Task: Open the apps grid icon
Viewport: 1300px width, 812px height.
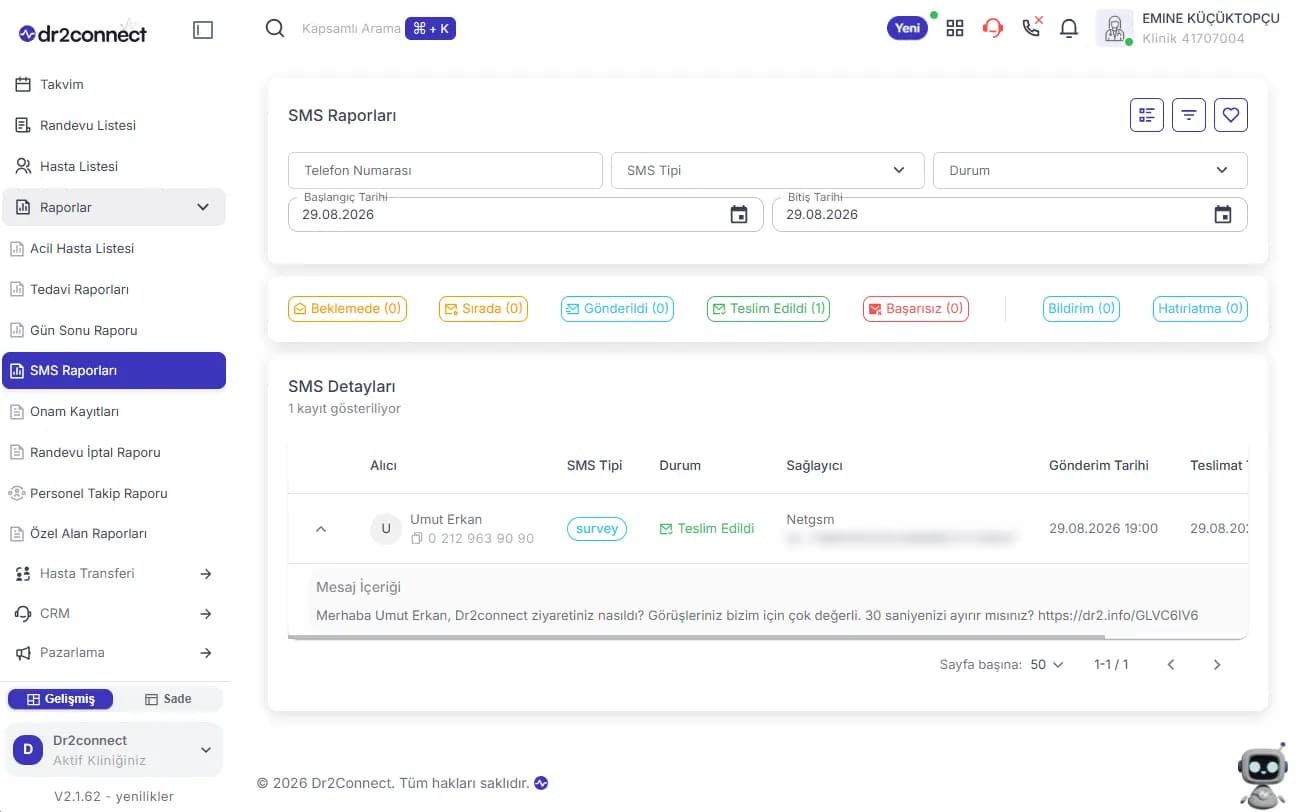Action: tap(955, 28)
